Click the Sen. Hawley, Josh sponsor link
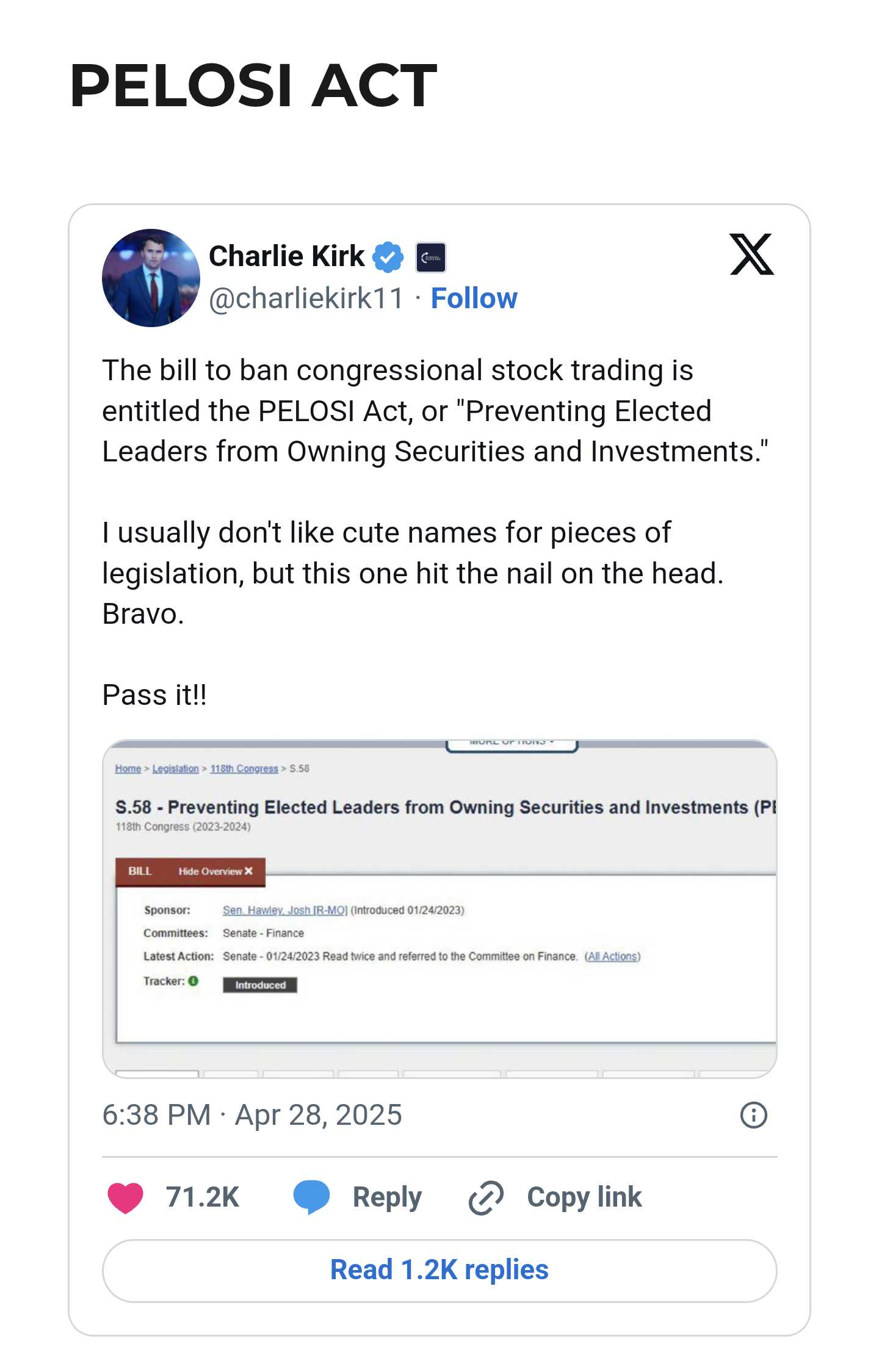 tap(285, 910)
